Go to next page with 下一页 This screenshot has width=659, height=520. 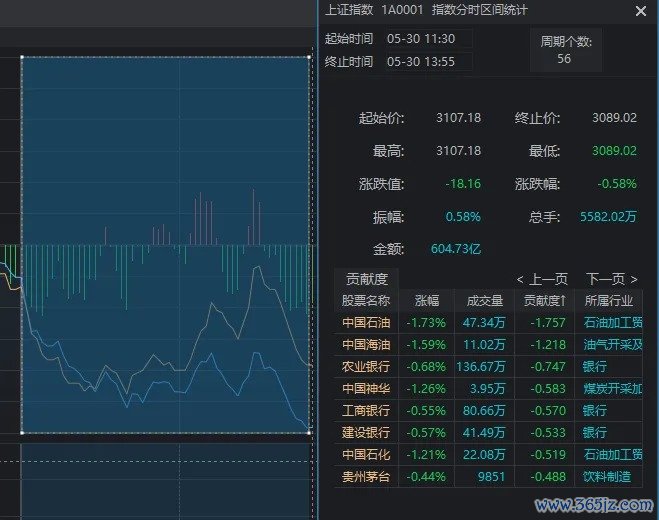point(612,279)
